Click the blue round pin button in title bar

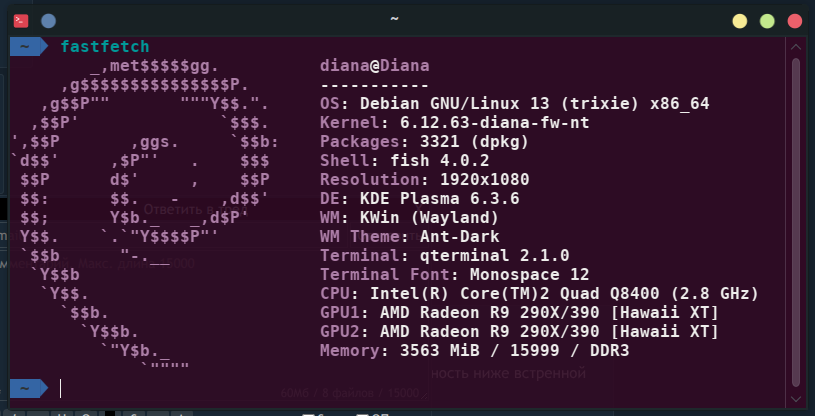click(48, 21)
